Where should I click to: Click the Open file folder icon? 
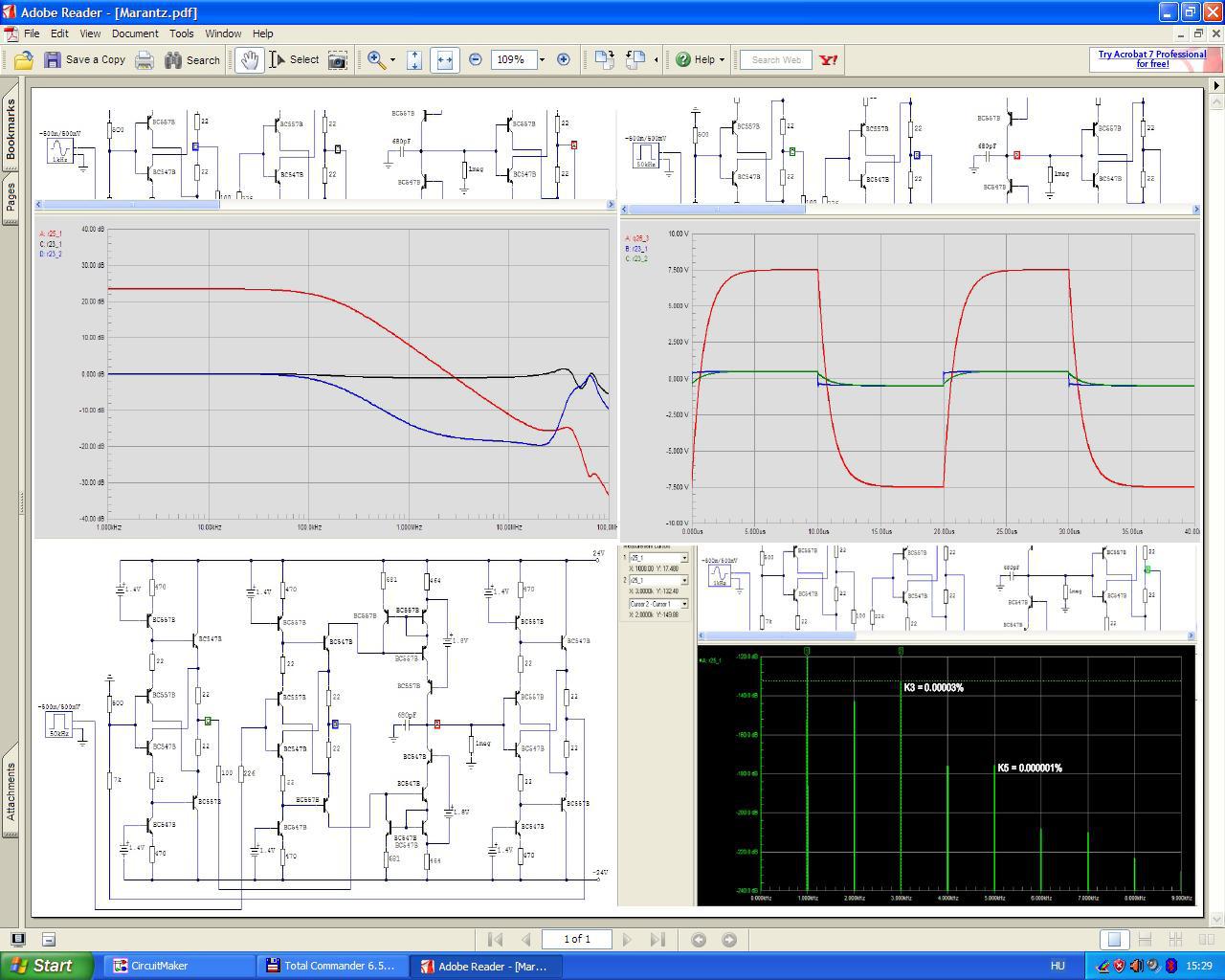point(23,60)
